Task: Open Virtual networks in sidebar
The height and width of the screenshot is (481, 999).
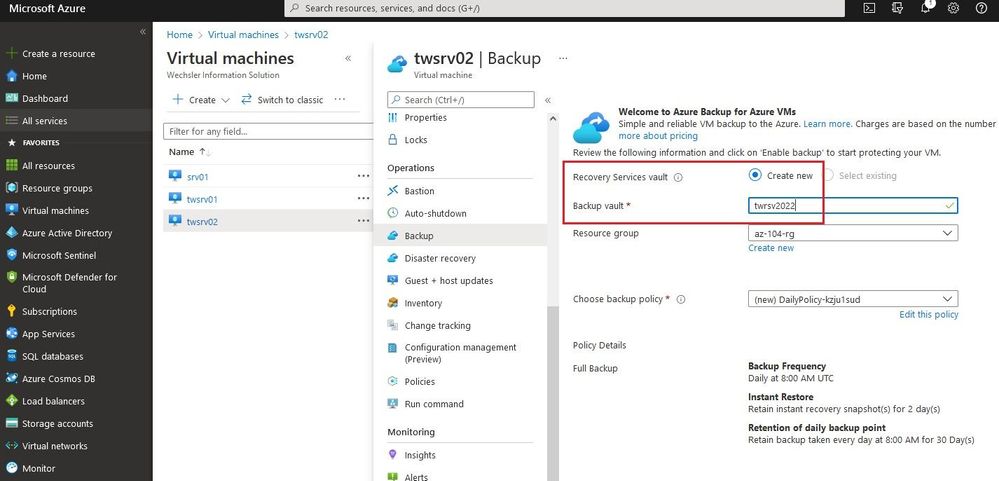Action: pyautogui.click(x=54, y=447)
